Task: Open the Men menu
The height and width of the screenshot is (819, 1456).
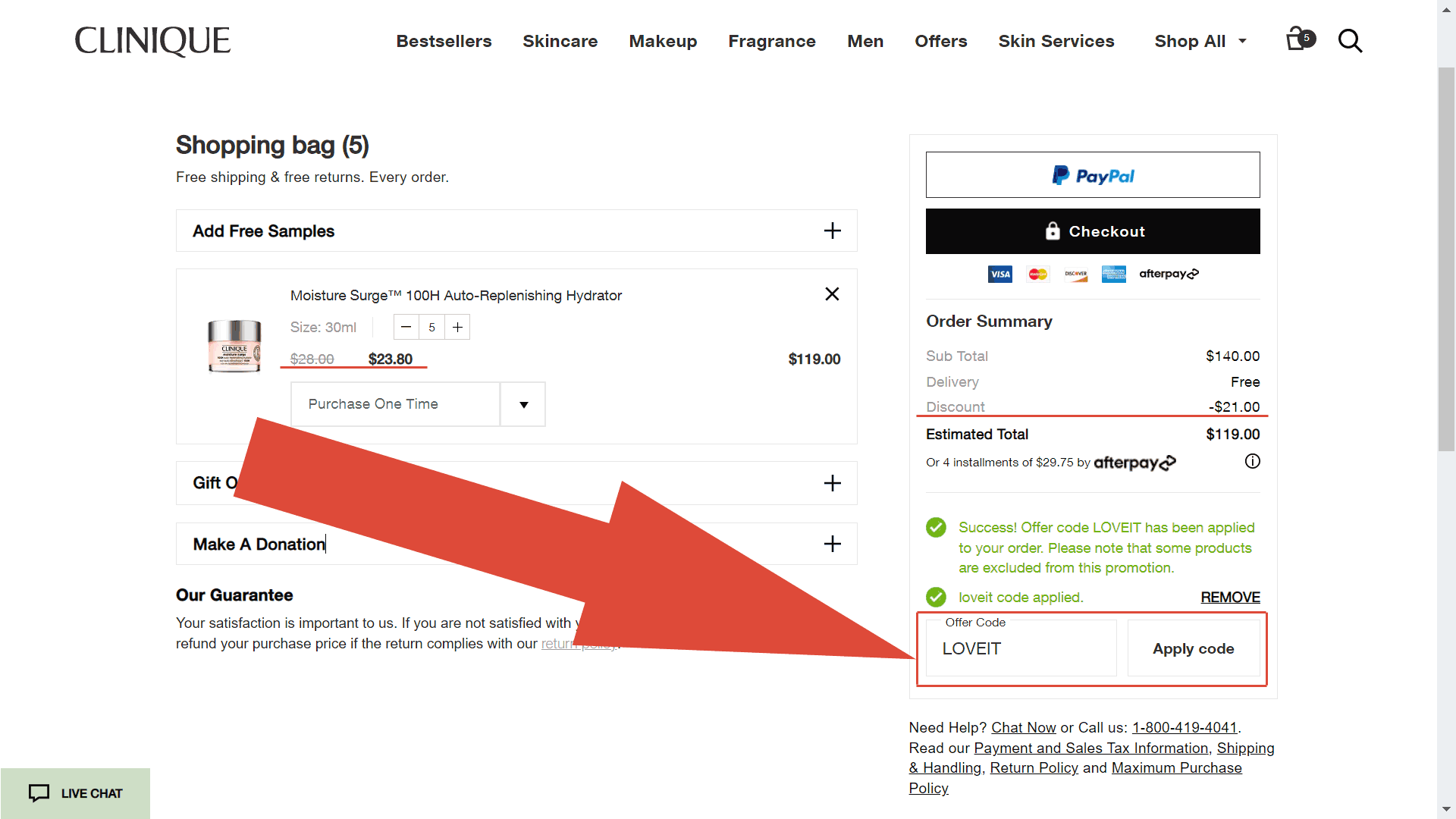Action: 865,41
